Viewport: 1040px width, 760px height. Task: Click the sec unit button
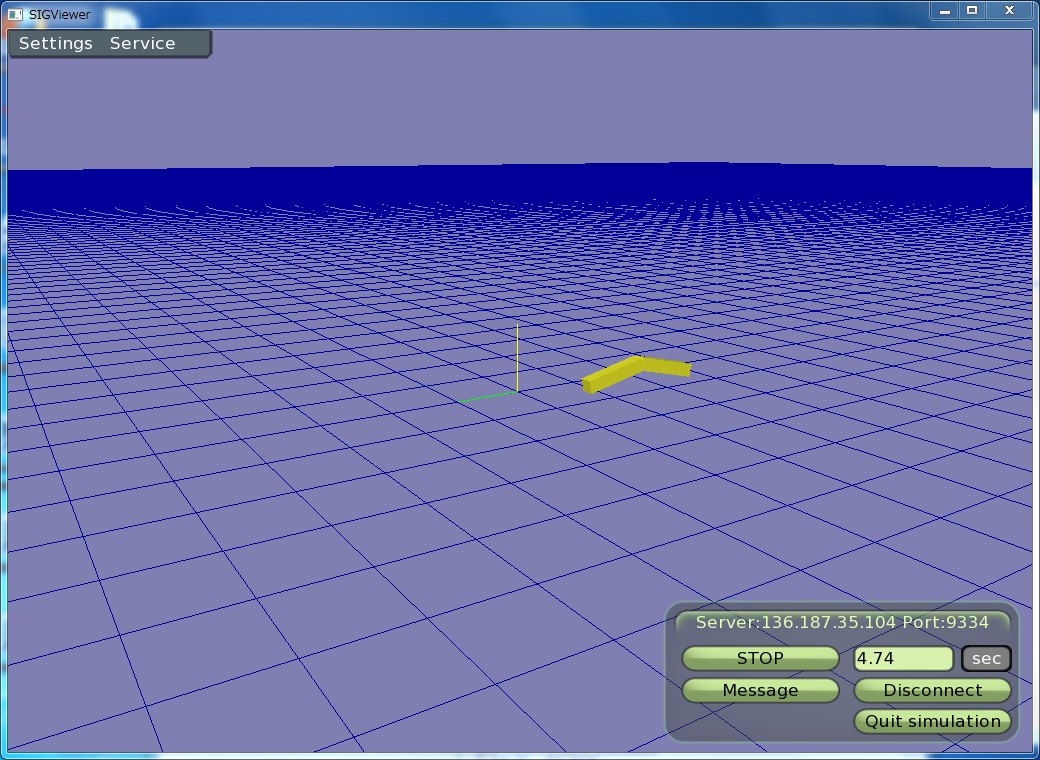coord(986,659)
